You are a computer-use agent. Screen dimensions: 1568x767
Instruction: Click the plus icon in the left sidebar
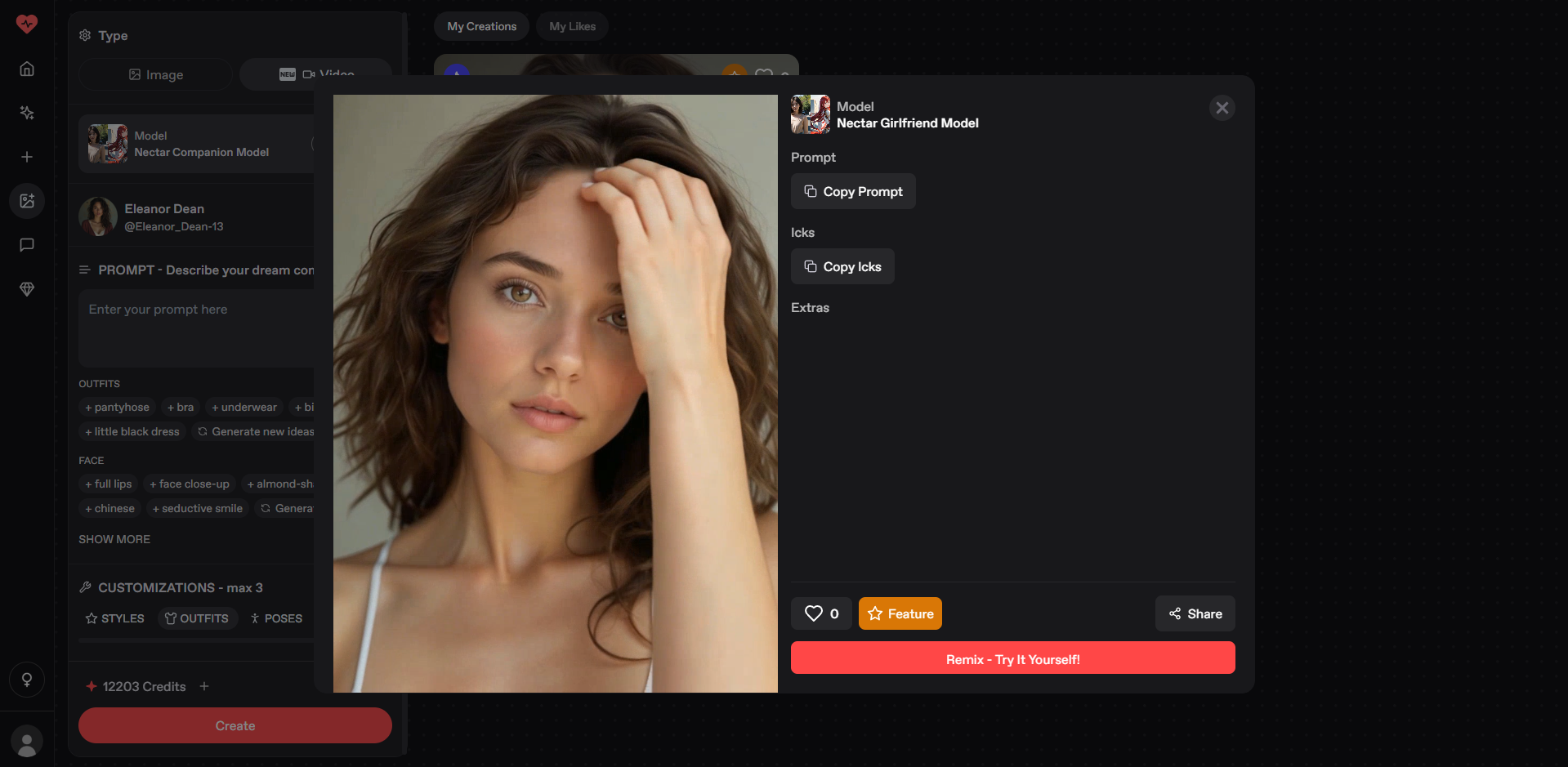click(x=27, y=157)
